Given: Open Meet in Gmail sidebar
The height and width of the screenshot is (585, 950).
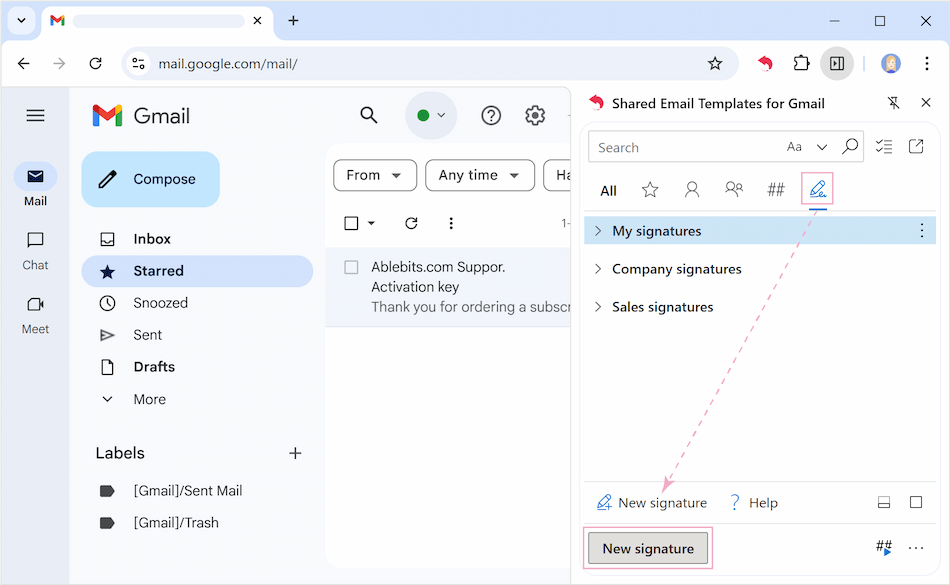Looking at the screenshot, I should (35, 316).
